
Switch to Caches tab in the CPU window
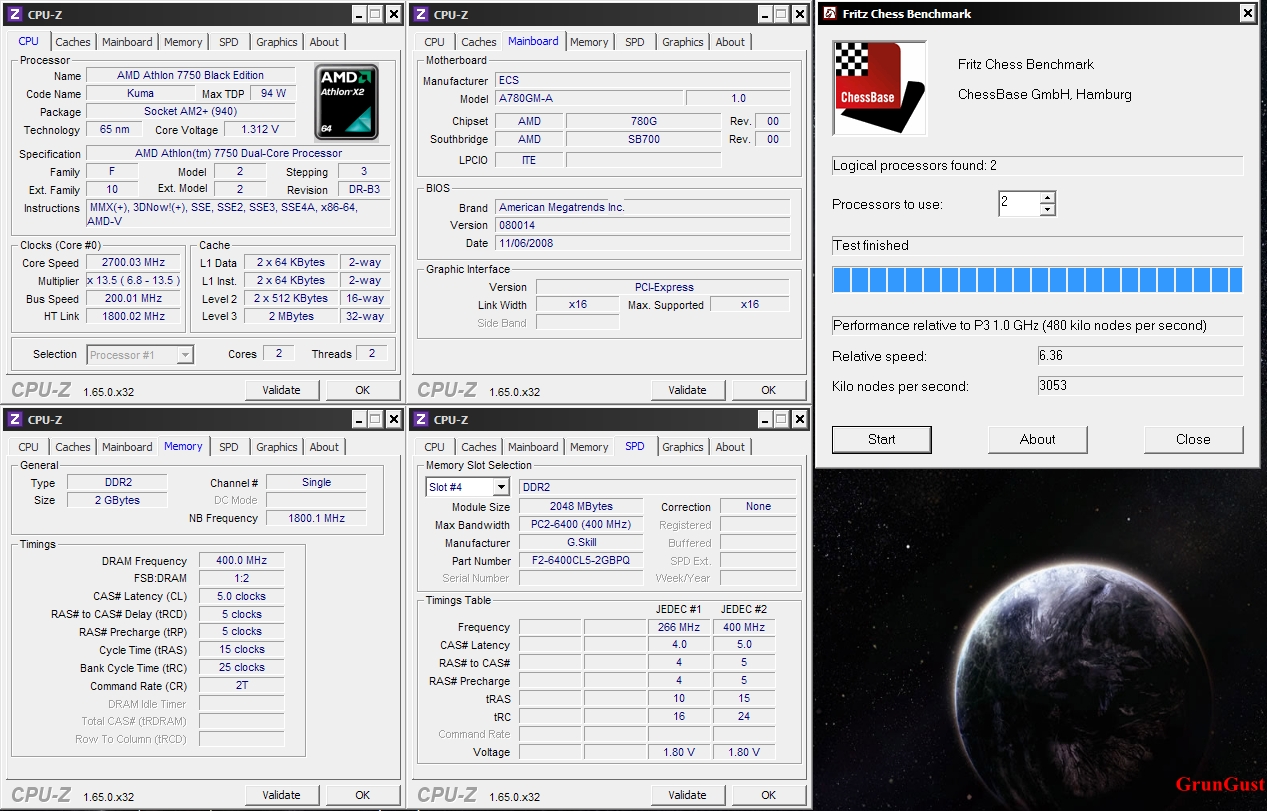73,42
